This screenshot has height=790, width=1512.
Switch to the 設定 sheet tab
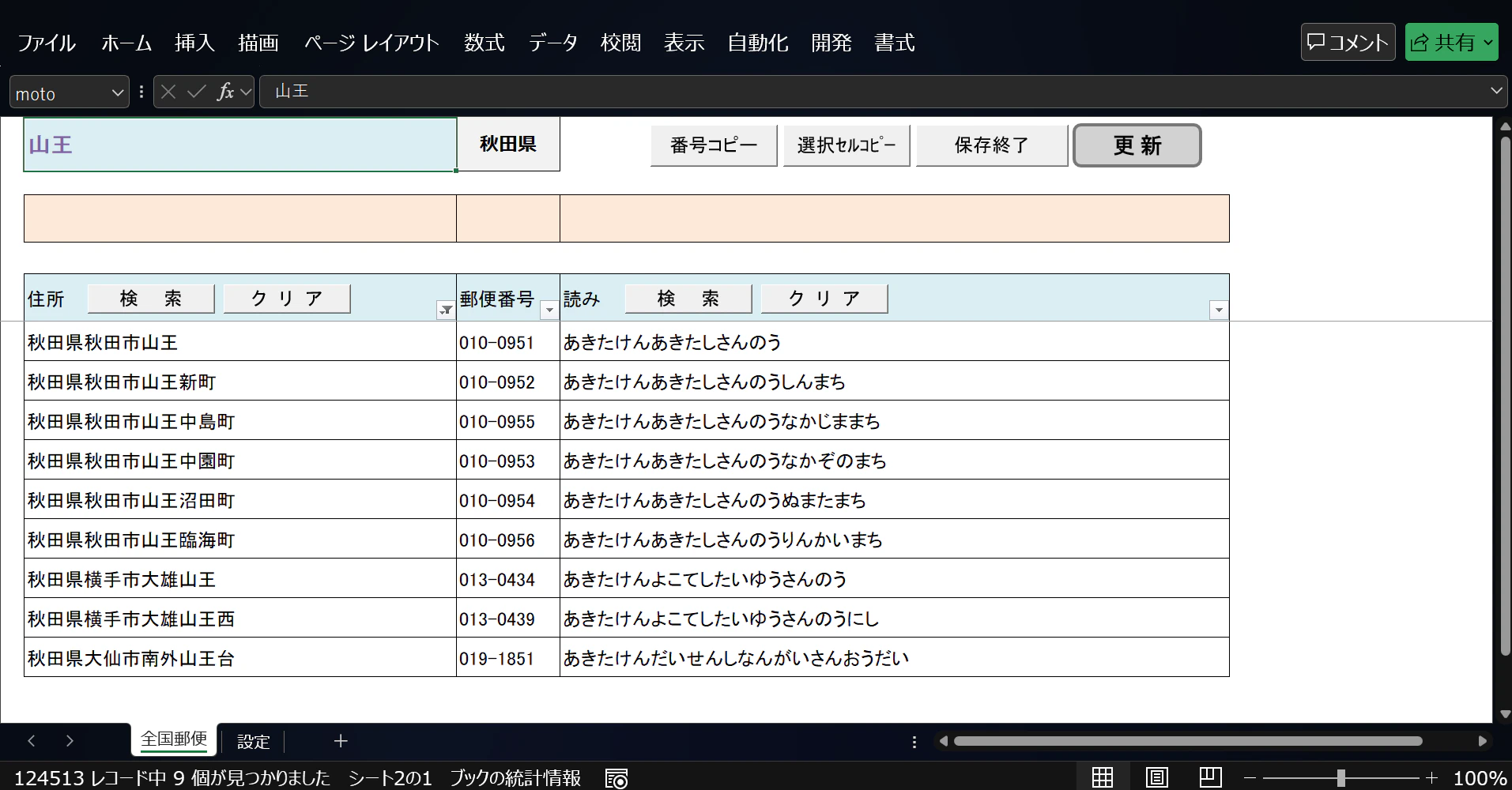254,742
